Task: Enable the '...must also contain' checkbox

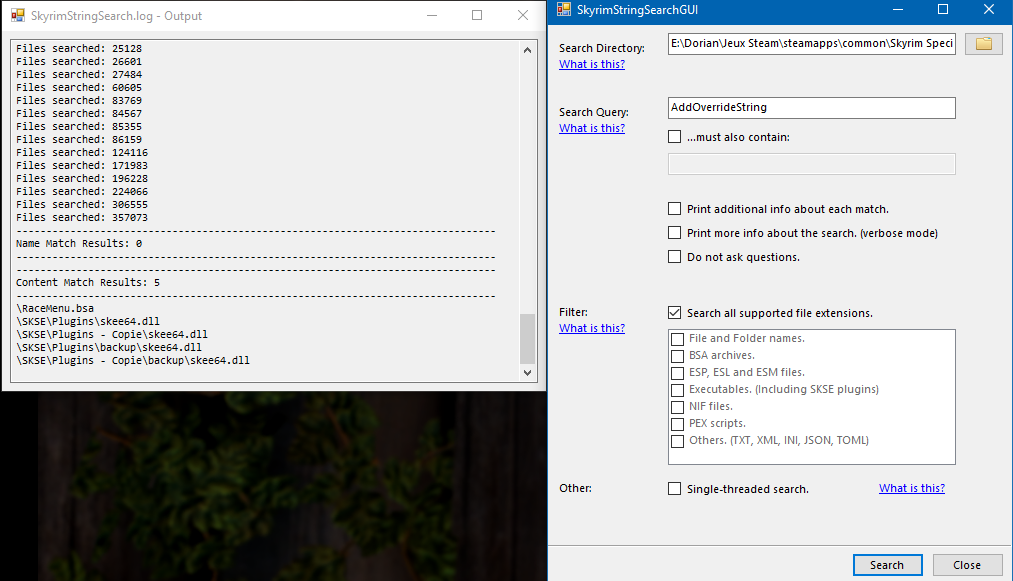Action: click(x=674, y=137)
